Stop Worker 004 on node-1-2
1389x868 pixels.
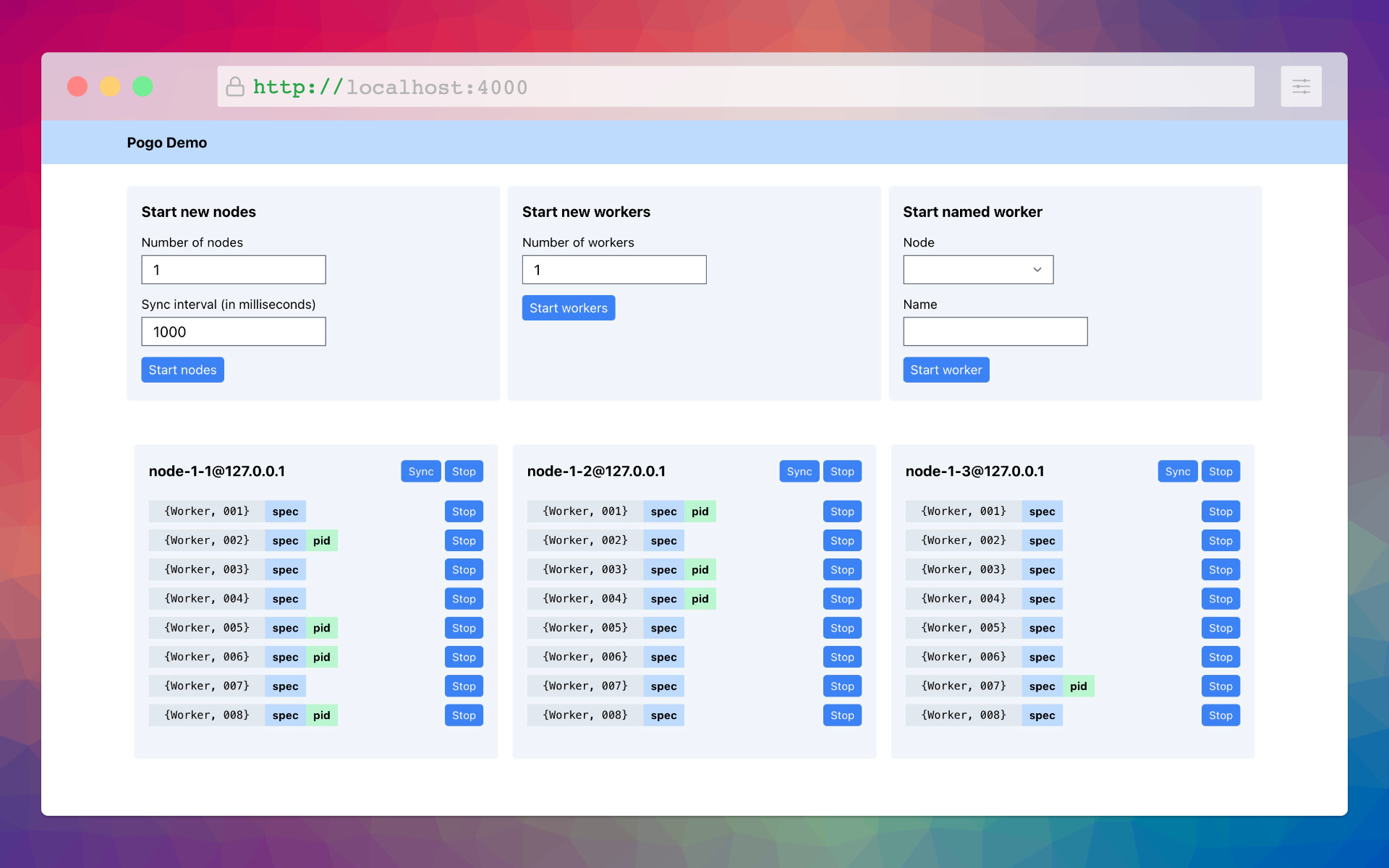coord(842,599)
